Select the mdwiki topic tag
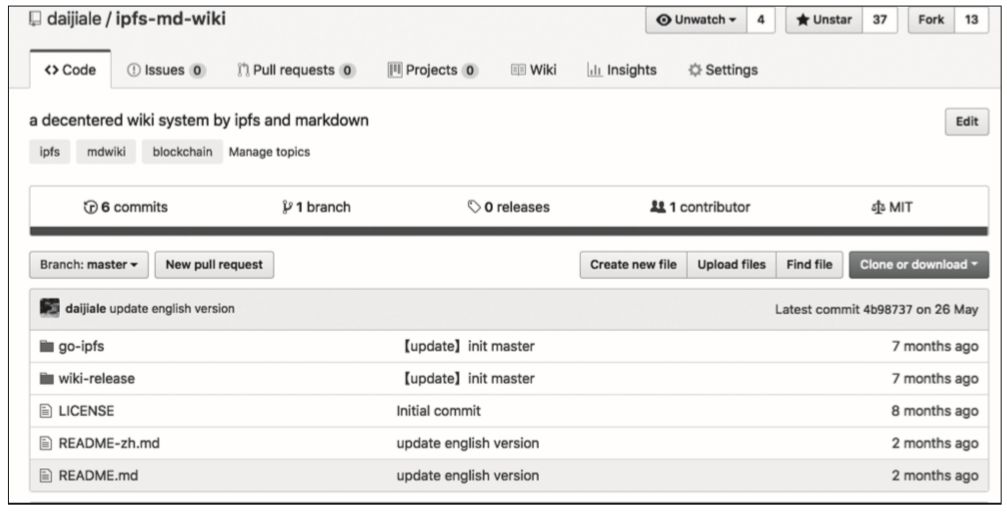The width and height of the screenshot is (1007, 512). 106,152
